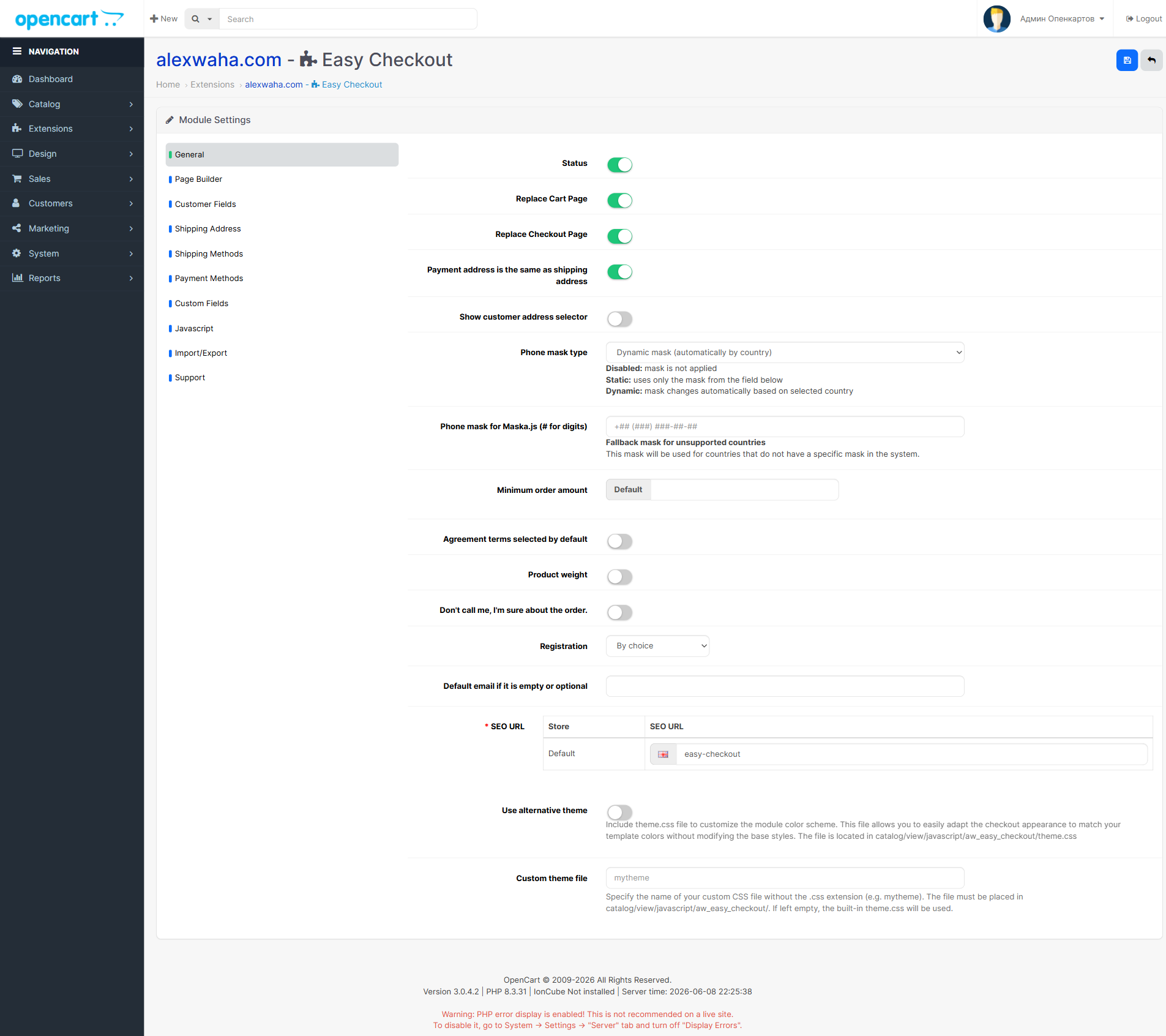Open the Custom Fields tab
The width and height of the screenshot is (1166, 1036).
coord(282,303)
